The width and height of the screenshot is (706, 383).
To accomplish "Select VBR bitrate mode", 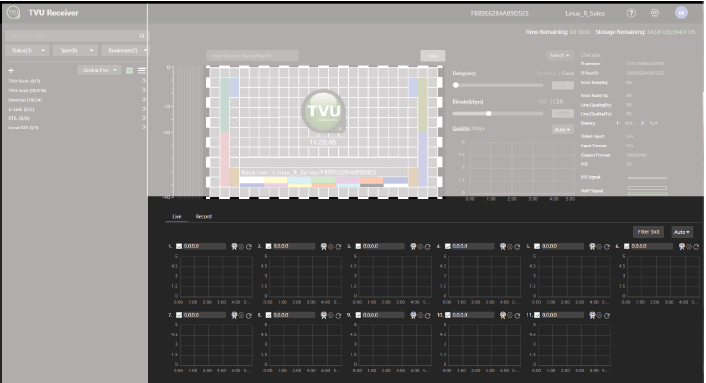I will (542, 102).
